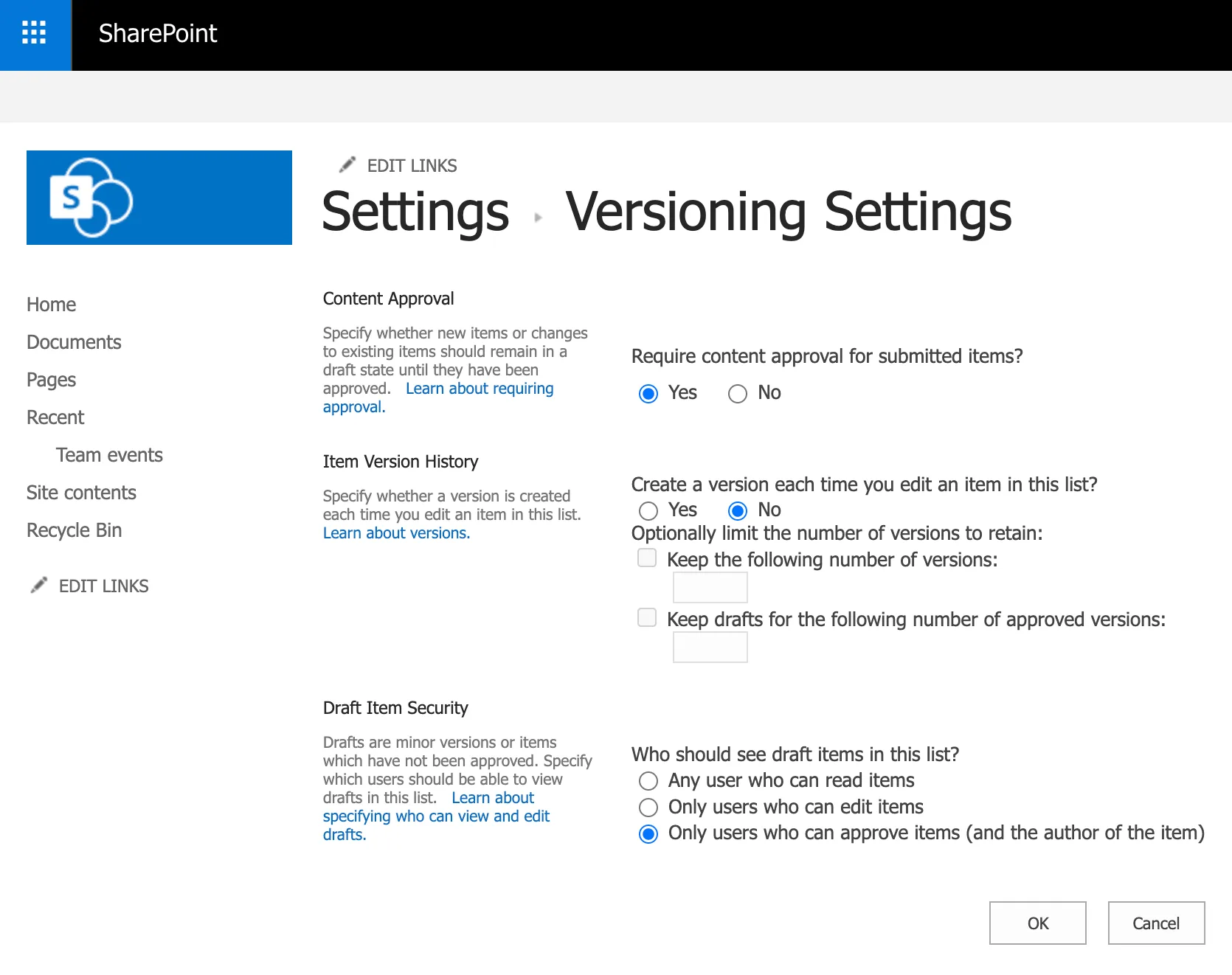Open the app launcher waffle icon
The height and width of the screenshot is (975, 1232).
click(35, 33)
